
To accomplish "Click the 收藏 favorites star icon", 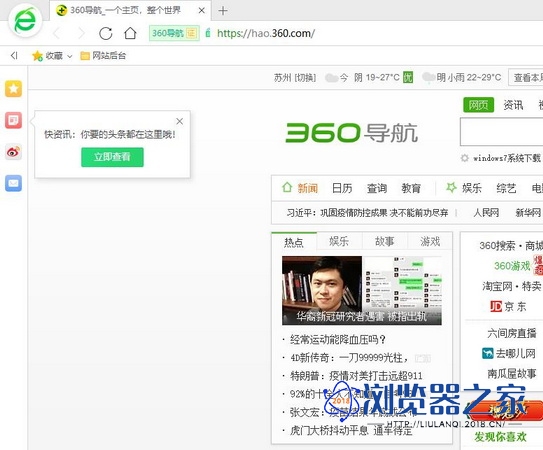I will click(37, 55).
